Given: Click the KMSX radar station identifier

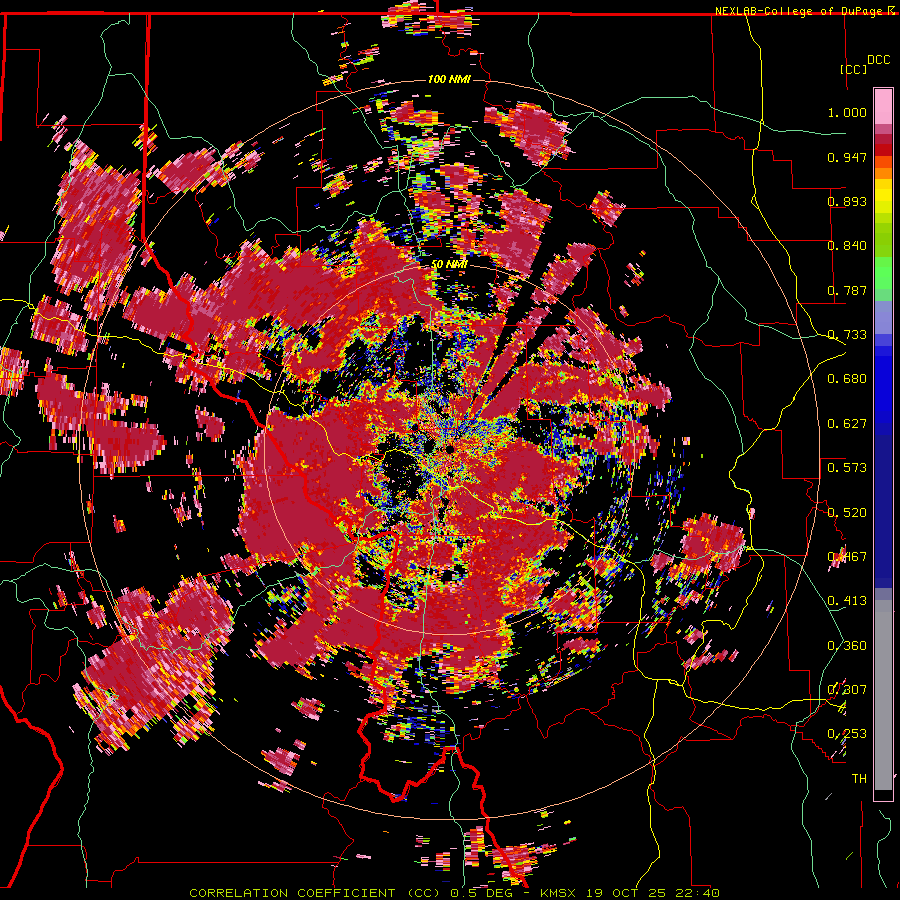Looking at the screenshot, I should (x=558, y=893).
